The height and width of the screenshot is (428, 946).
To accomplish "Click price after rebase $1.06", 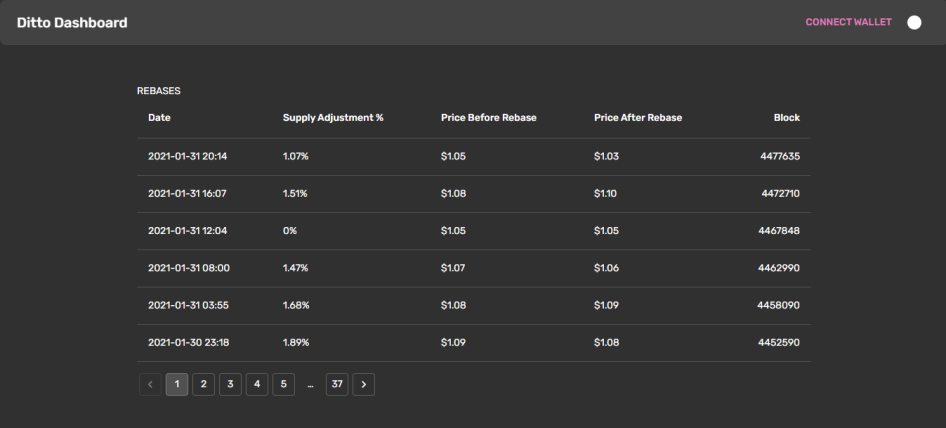I will click(x=606, y=268).
